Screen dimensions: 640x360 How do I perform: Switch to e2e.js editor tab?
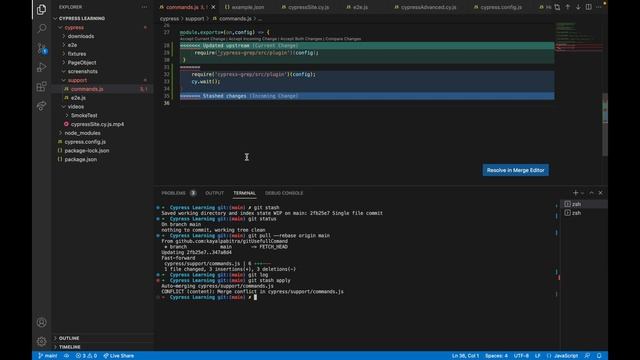click(360, 7)
